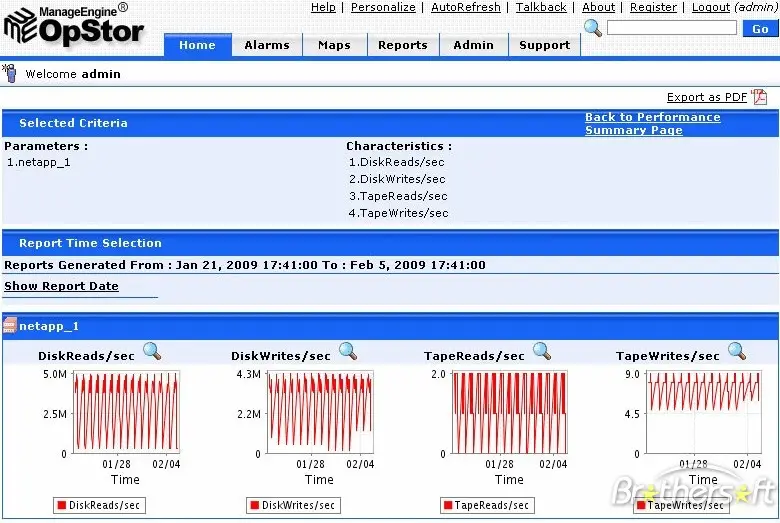Switch to the Support tab
Screen dimensions: 780x523
[544, 45]
